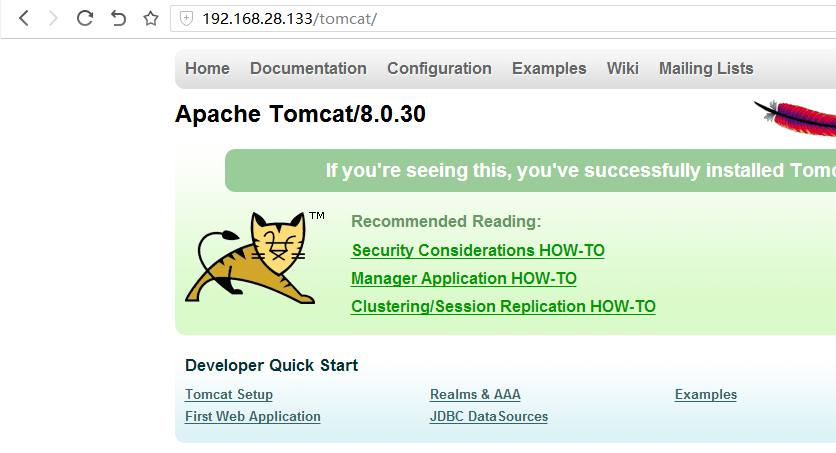Follow the Tomcat Setup link
836x453 pixels.
click(229, 395)
